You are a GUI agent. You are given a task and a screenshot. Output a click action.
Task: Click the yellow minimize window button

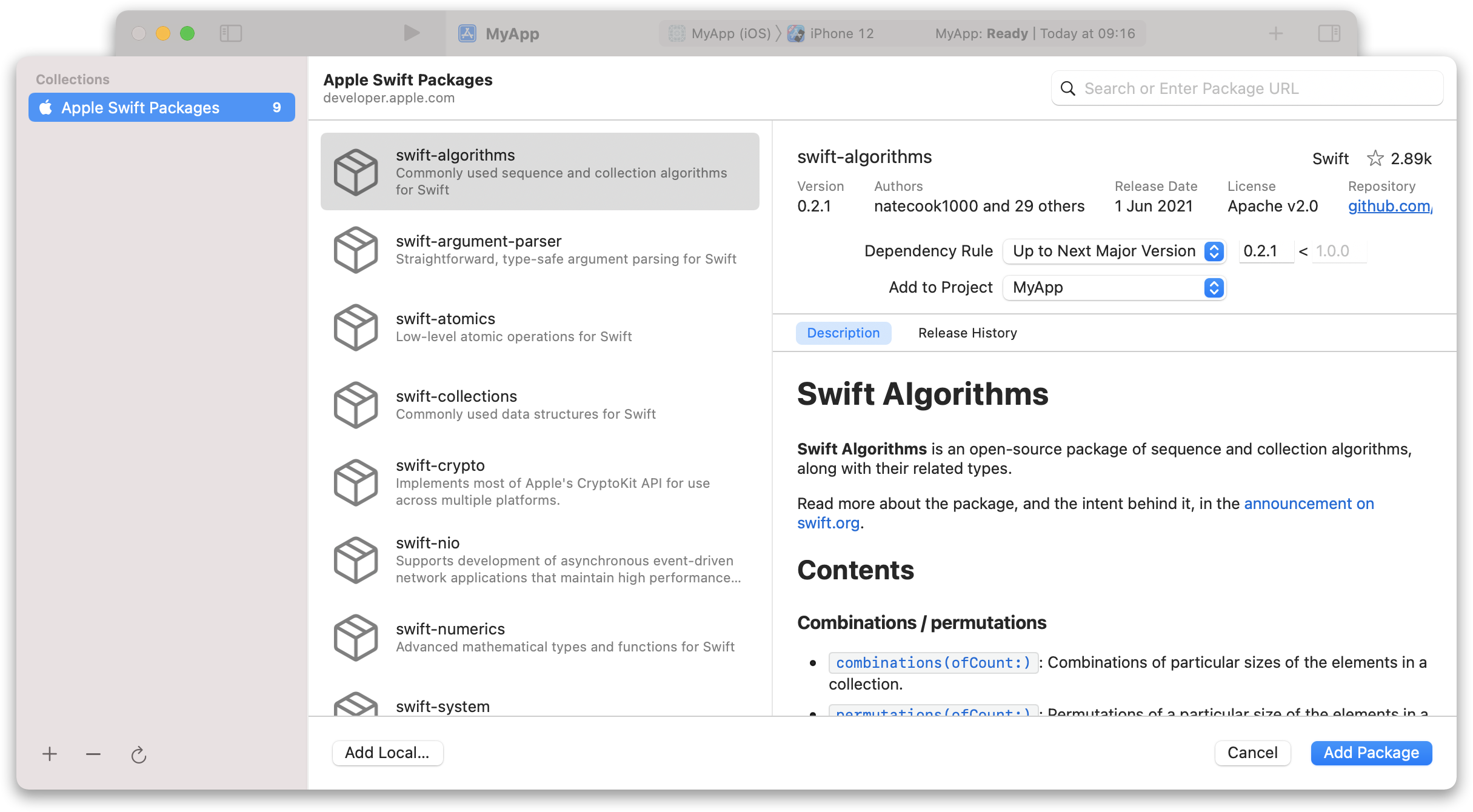(x=163, y=33)
